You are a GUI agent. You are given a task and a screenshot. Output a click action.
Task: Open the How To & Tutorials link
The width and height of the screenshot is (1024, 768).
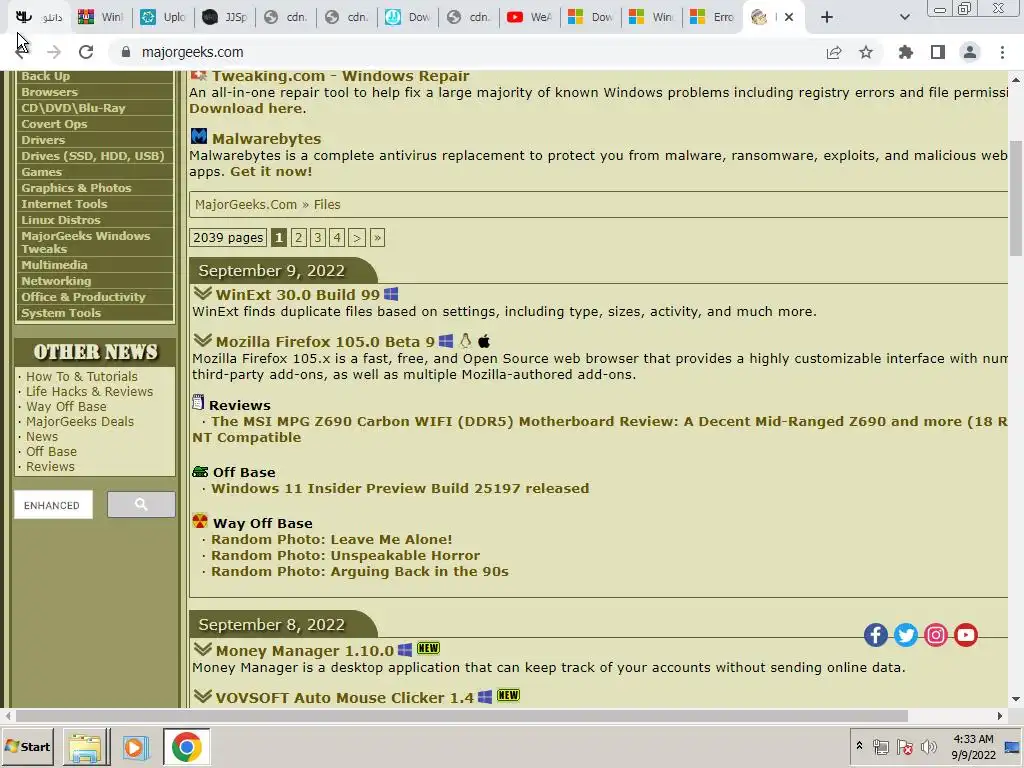tap(82, 377)
